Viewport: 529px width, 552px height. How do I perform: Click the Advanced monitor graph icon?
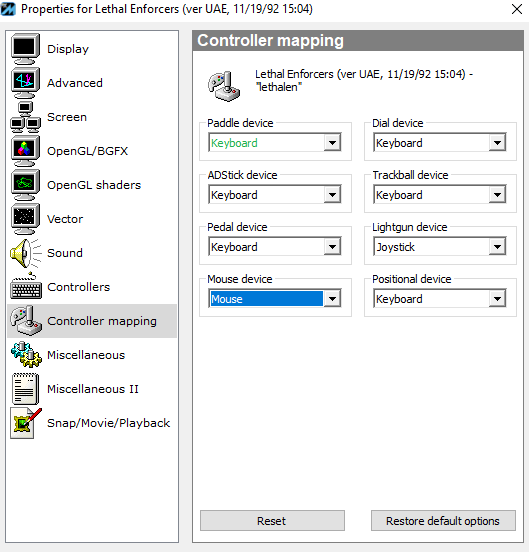[25, 83]
